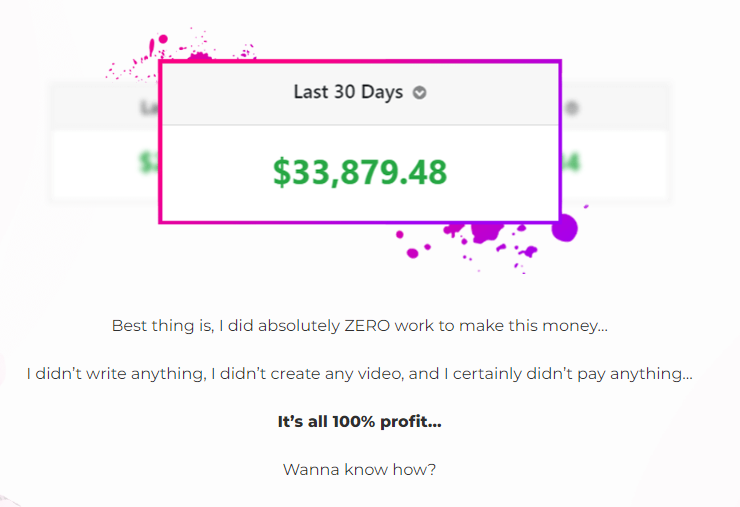The image size is (740, 507).
Task: Click the $33,879.48 earnings amount
Action: pyautogui.click(x=360, y=172)
